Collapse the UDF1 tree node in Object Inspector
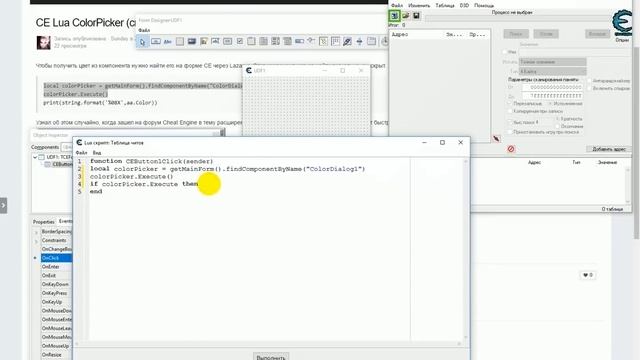The width and height of the screenshot is (640, 360). [x=35, y=157]
